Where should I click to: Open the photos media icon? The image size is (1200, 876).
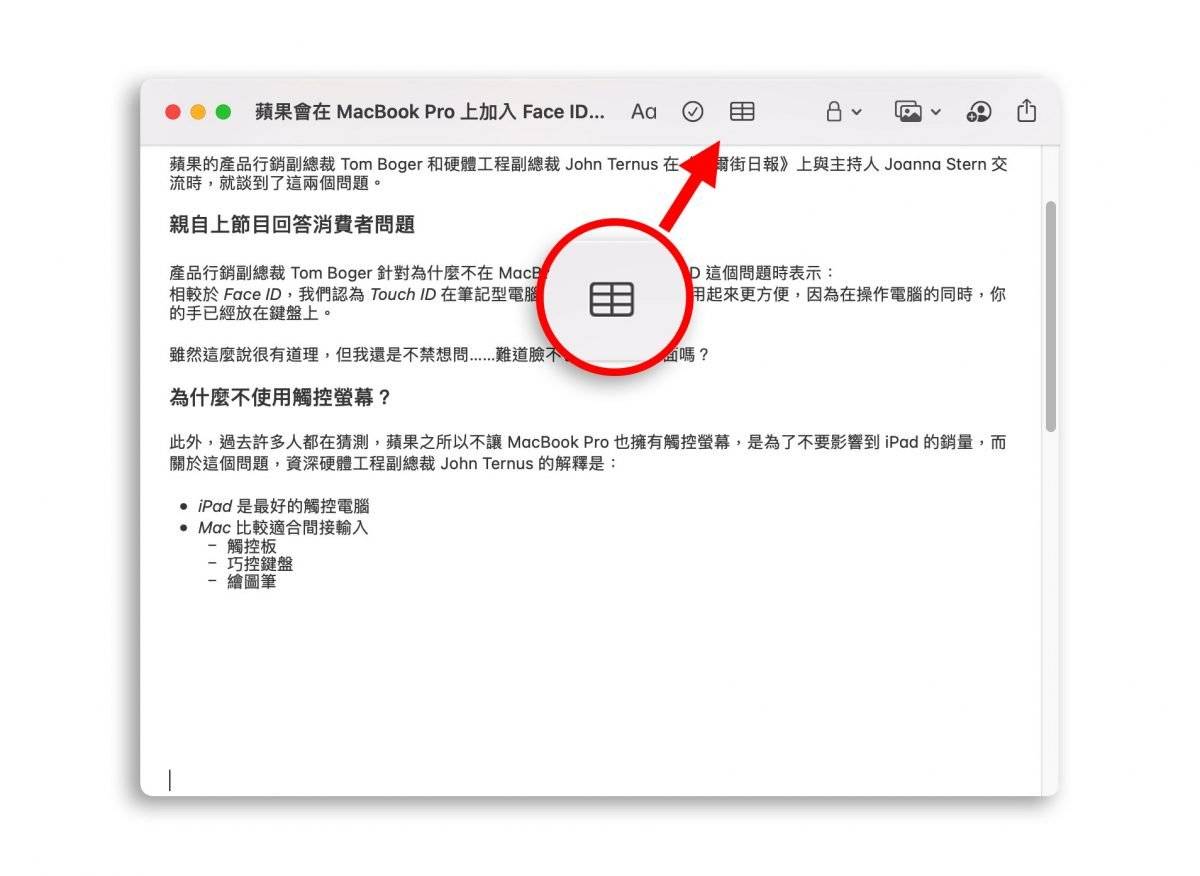(908, 112)
